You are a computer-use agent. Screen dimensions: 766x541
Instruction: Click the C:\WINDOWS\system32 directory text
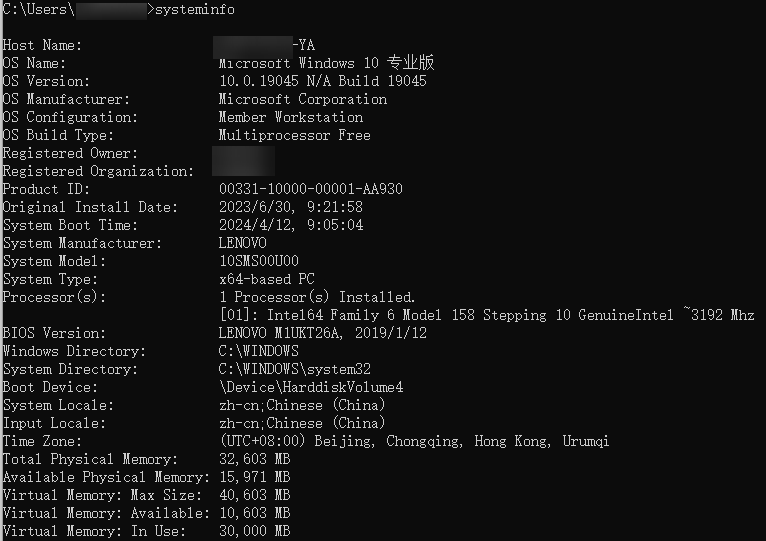(294, 369)
